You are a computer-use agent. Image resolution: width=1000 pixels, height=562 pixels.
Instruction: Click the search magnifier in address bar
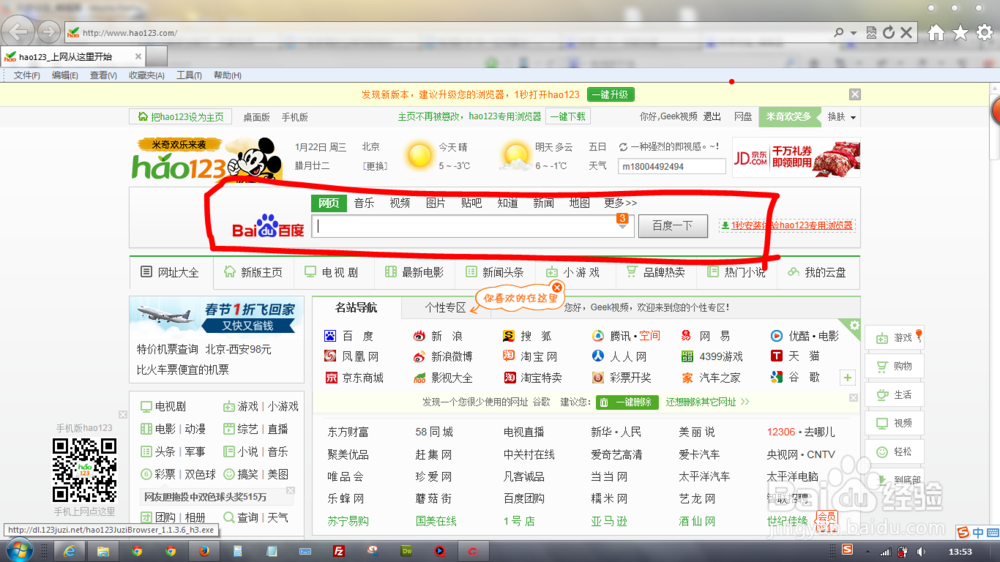point(839,33)
